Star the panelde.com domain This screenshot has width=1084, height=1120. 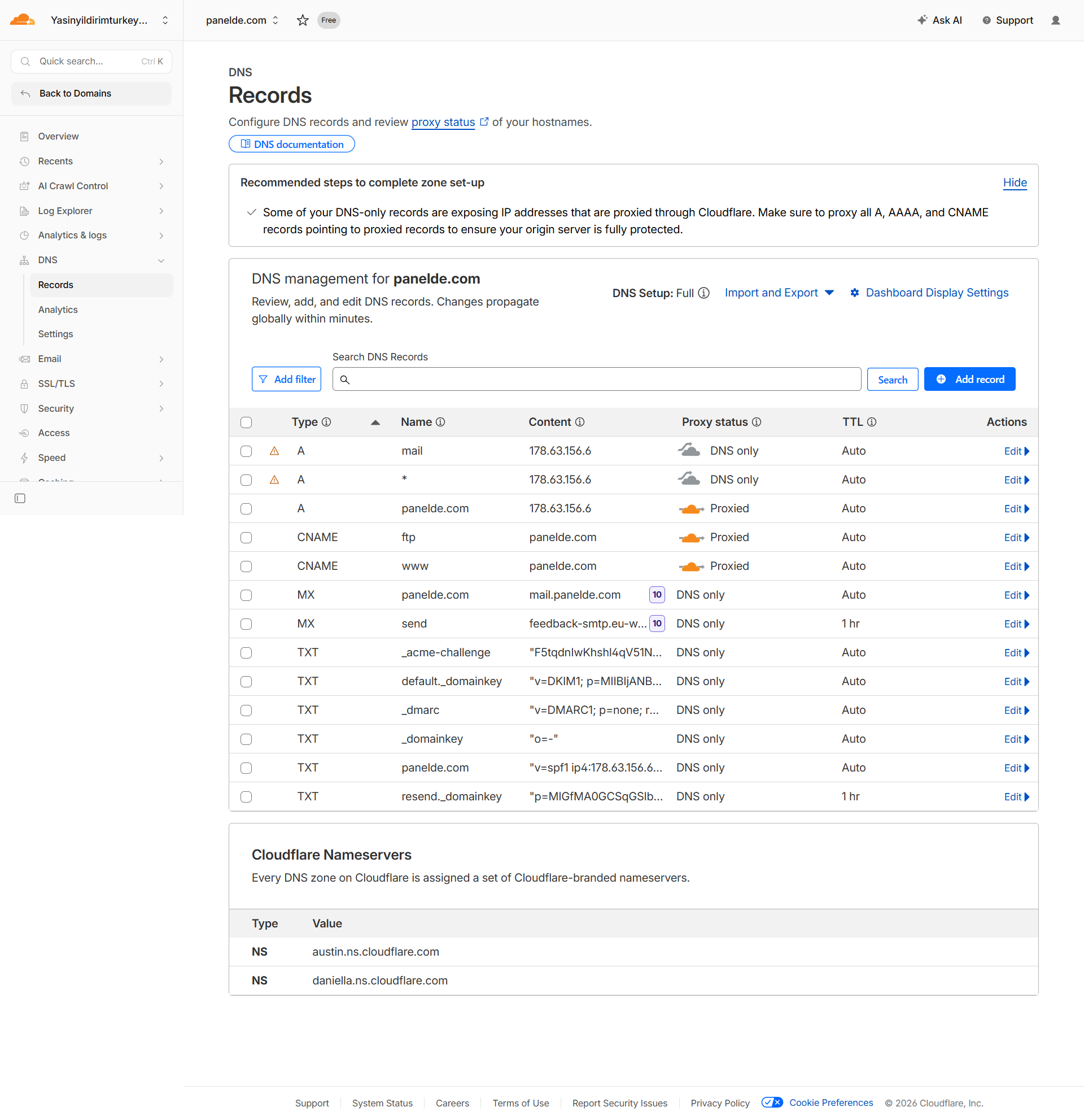[303, 20]
